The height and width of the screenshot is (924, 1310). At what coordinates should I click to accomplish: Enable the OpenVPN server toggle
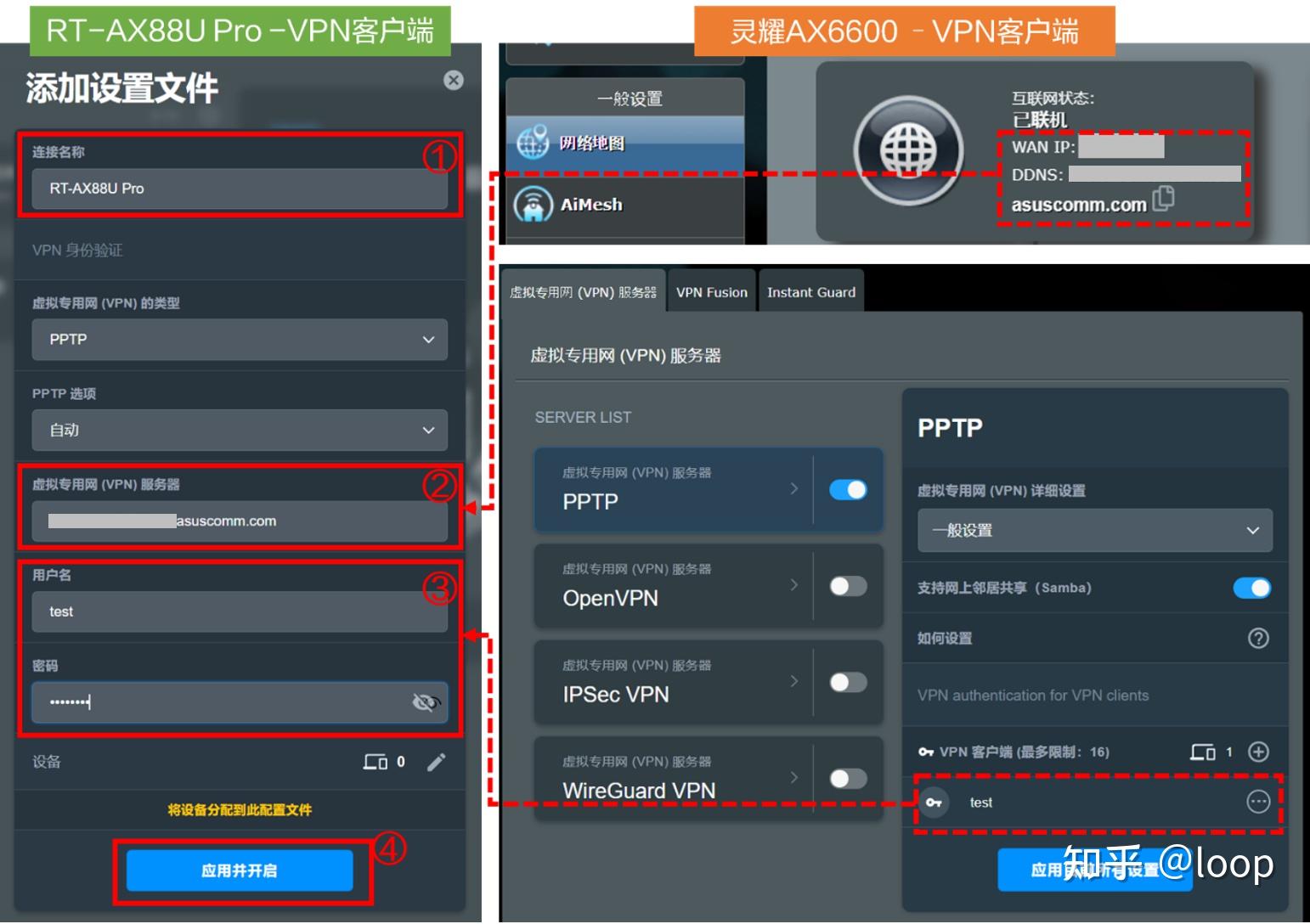847,586
